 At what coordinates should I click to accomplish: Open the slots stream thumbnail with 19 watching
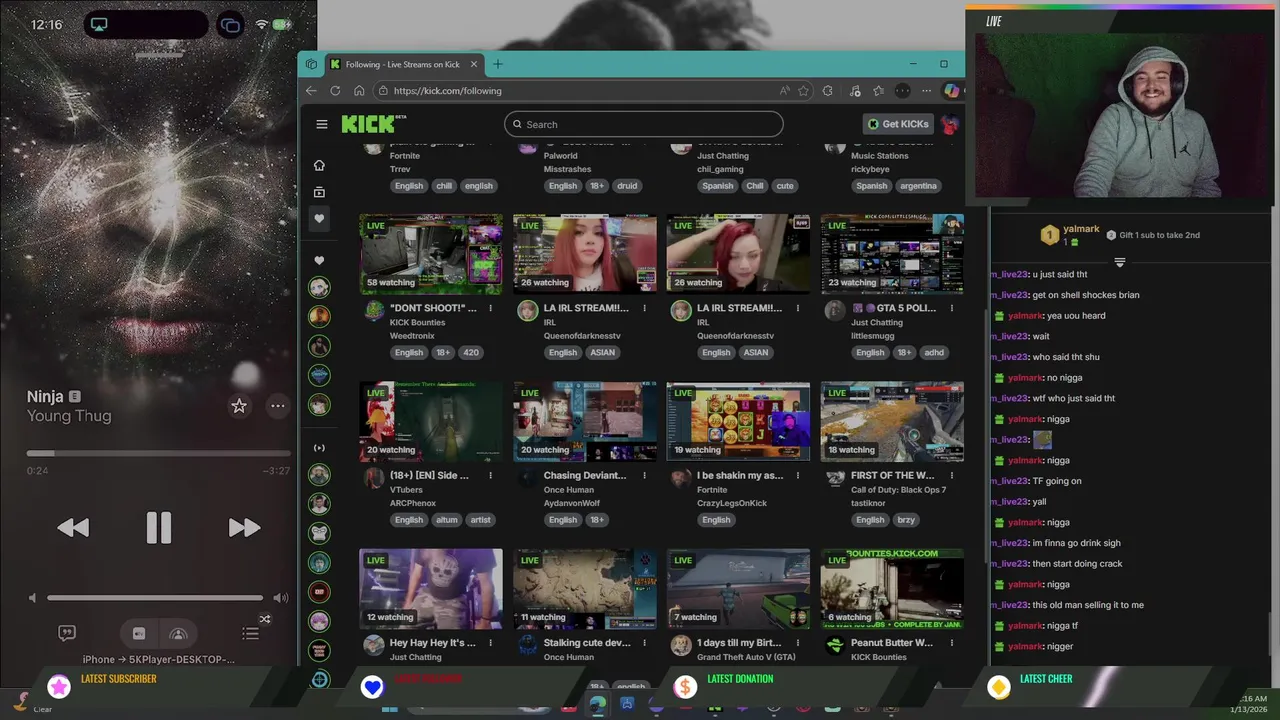[738, 421]
